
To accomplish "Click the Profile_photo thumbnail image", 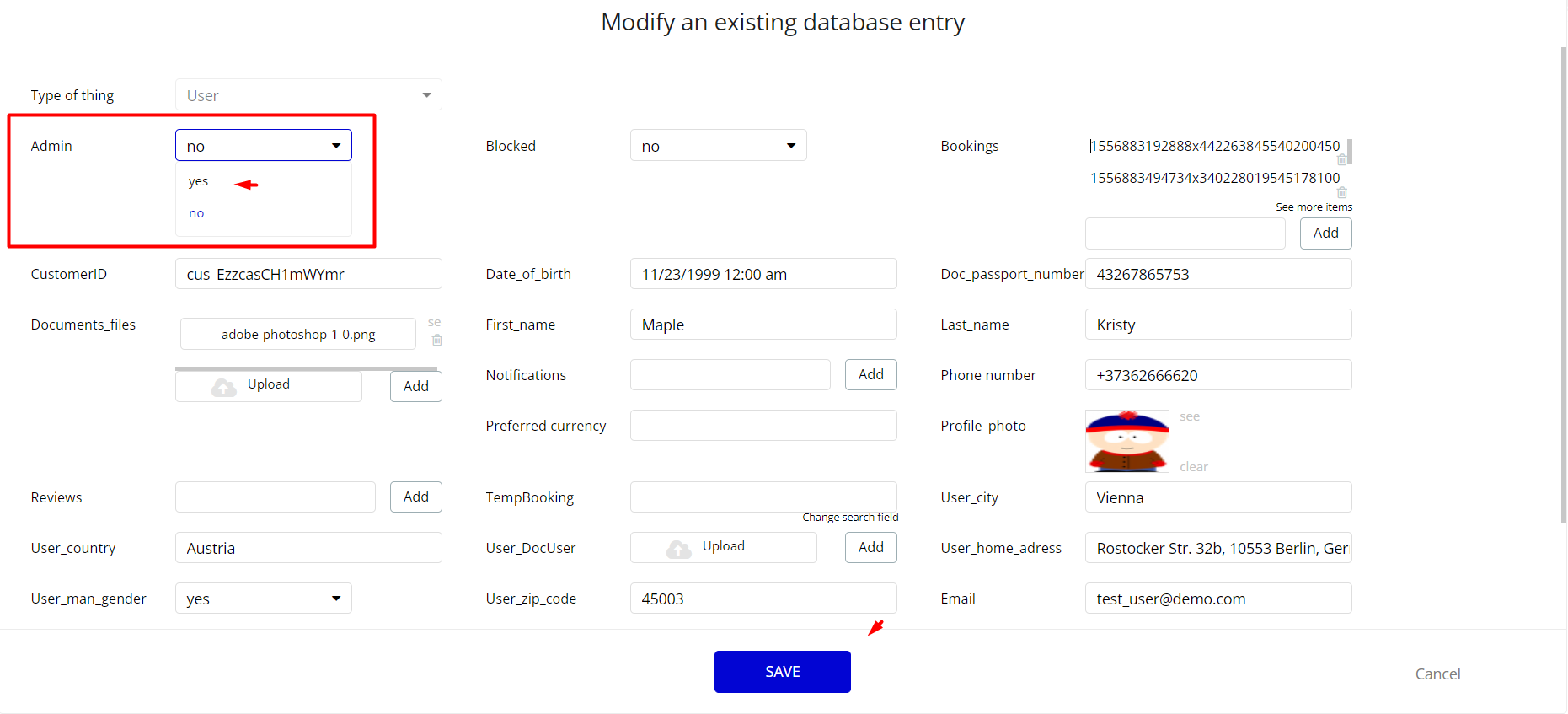I will [x=1126, y=441].
